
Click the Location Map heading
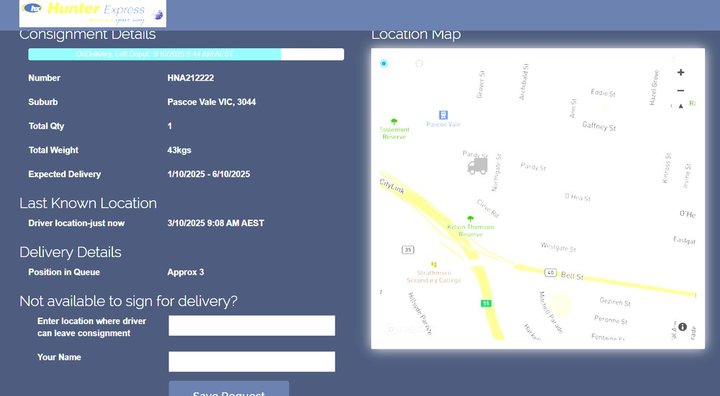pos(416,34)
